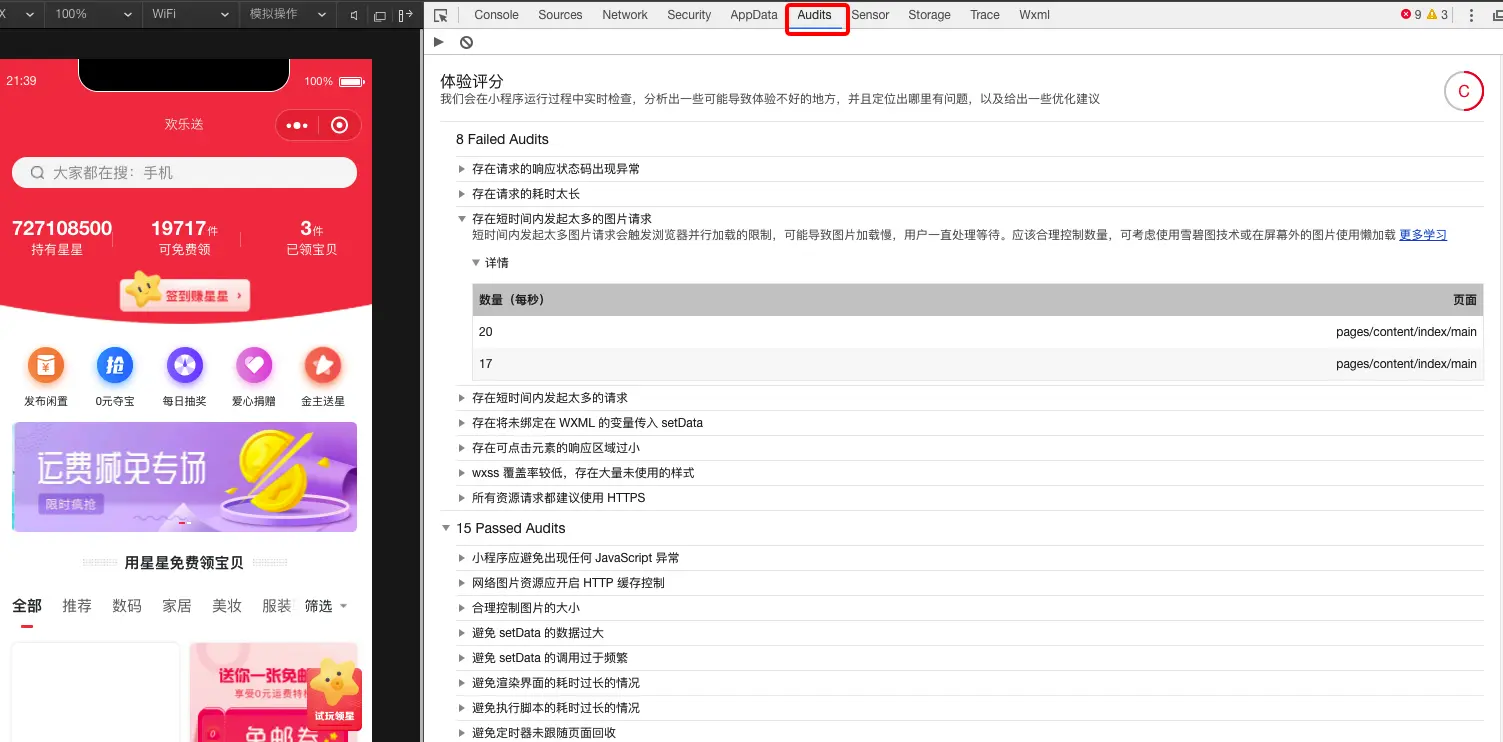The height and width of the screenshot is (742, 1503).
Task: Switch to the Wxml tab
Action: pyautogui.click(x=1034, y=15)
